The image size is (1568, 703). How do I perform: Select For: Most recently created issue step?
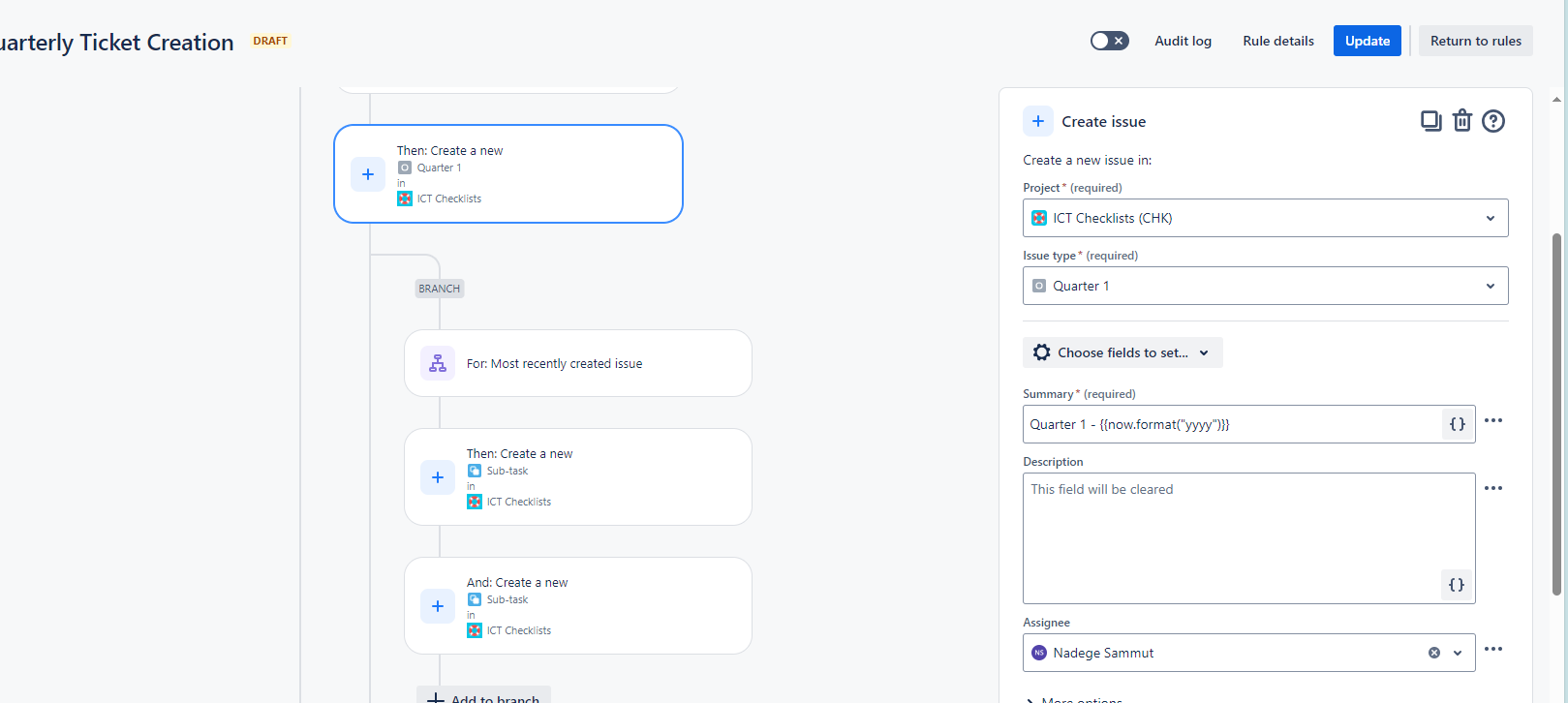point(578,363)
